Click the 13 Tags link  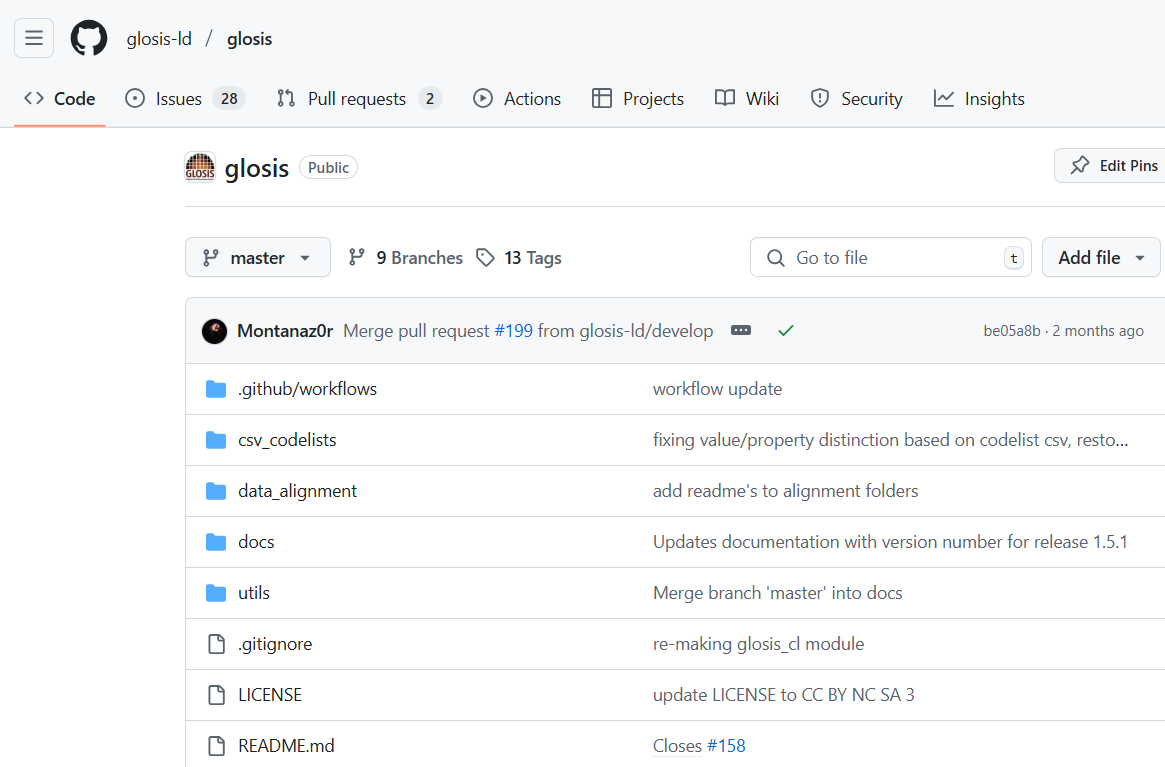click(x=519, y=258)
